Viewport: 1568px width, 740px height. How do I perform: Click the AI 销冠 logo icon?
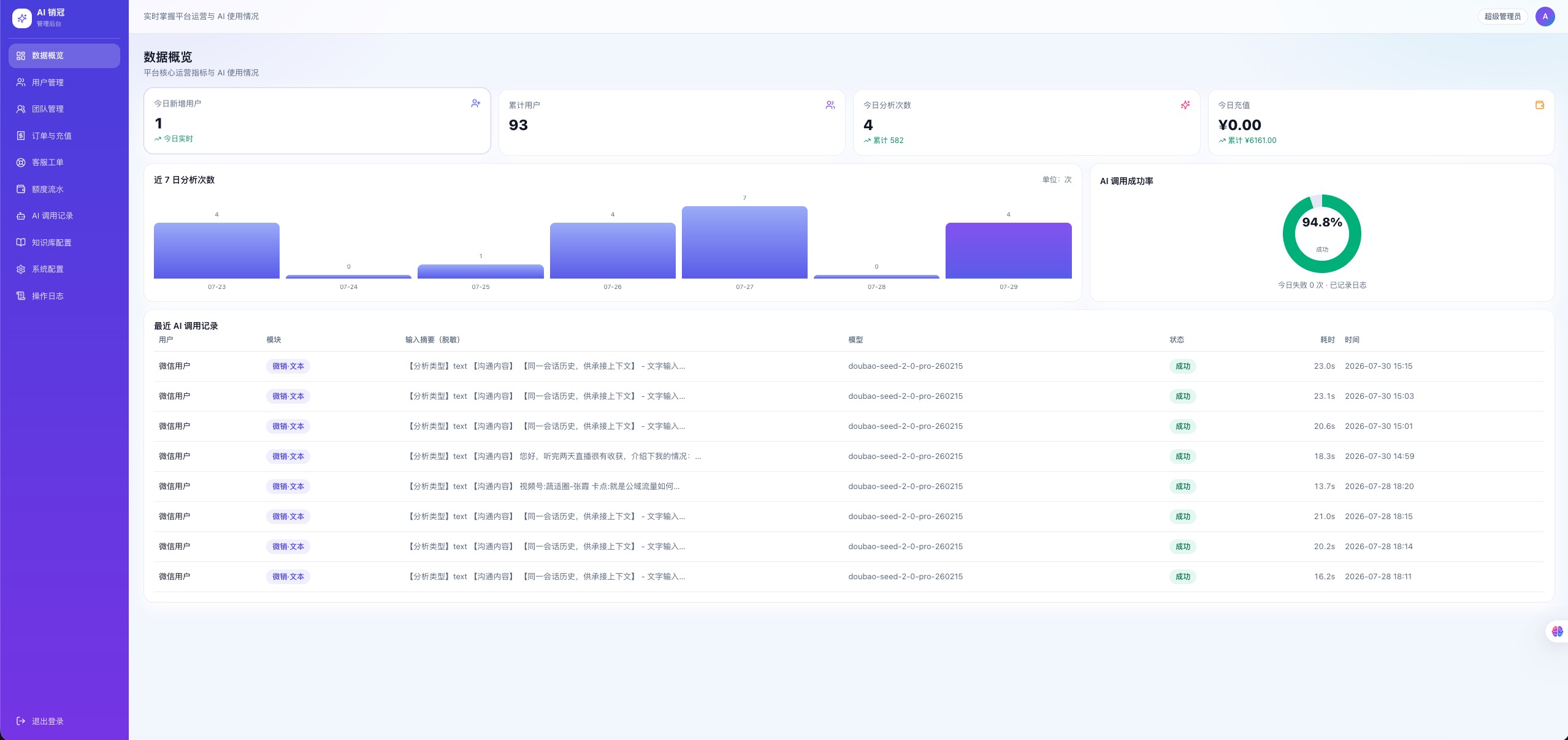point(22,18)
